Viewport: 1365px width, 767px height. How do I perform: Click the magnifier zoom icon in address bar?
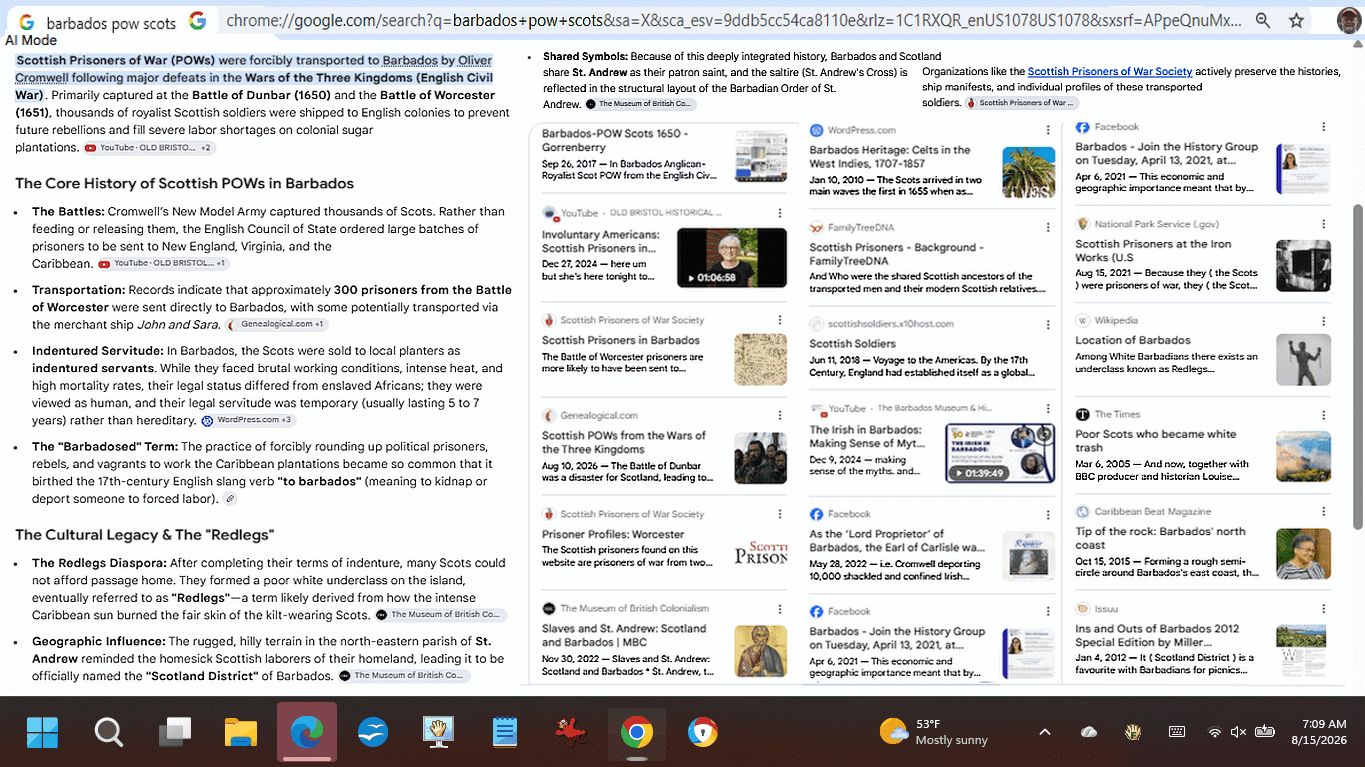coord(1263,20)
